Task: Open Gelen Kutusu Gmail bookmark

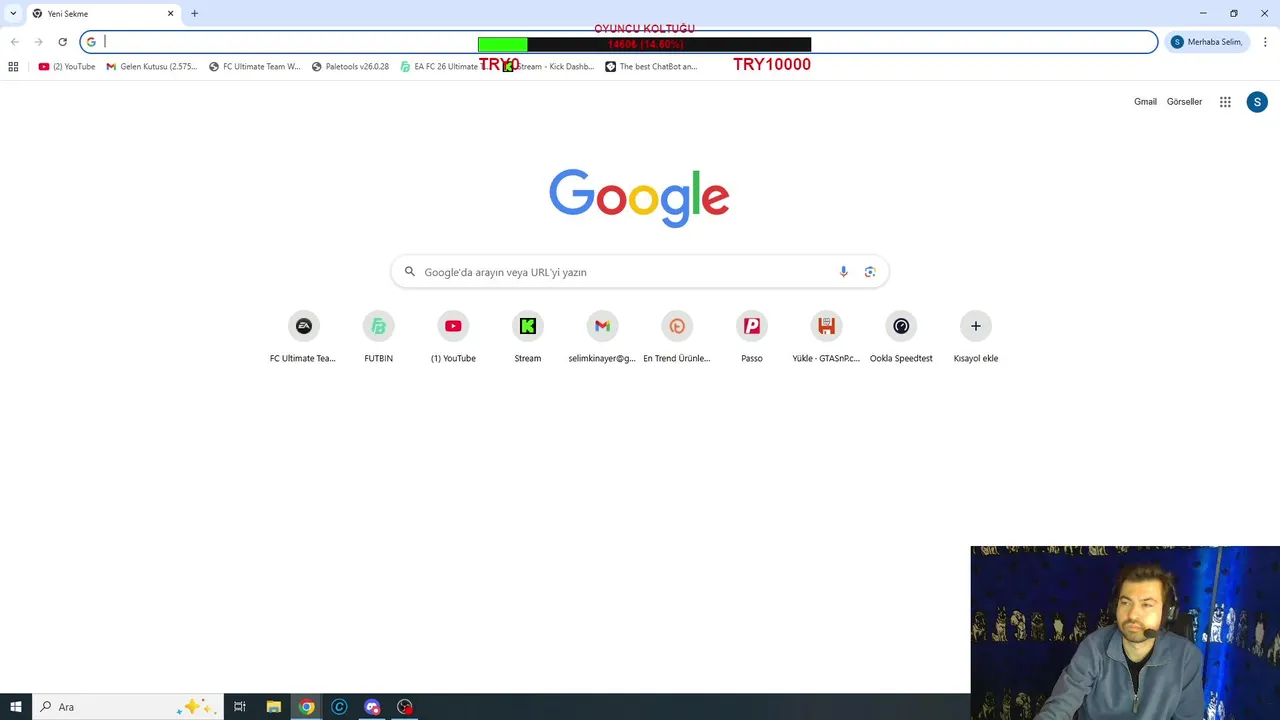Action: click(x=152, y=67)
